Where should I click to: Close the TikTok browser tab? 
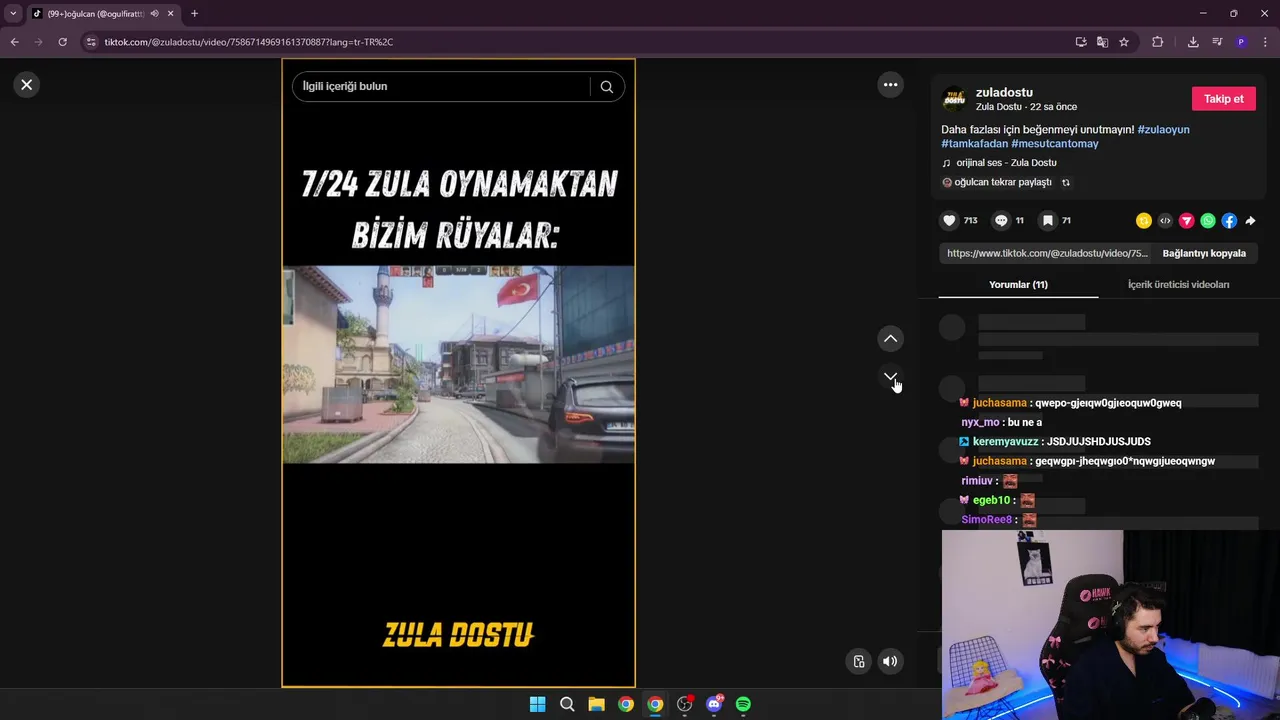coord(171,13)
